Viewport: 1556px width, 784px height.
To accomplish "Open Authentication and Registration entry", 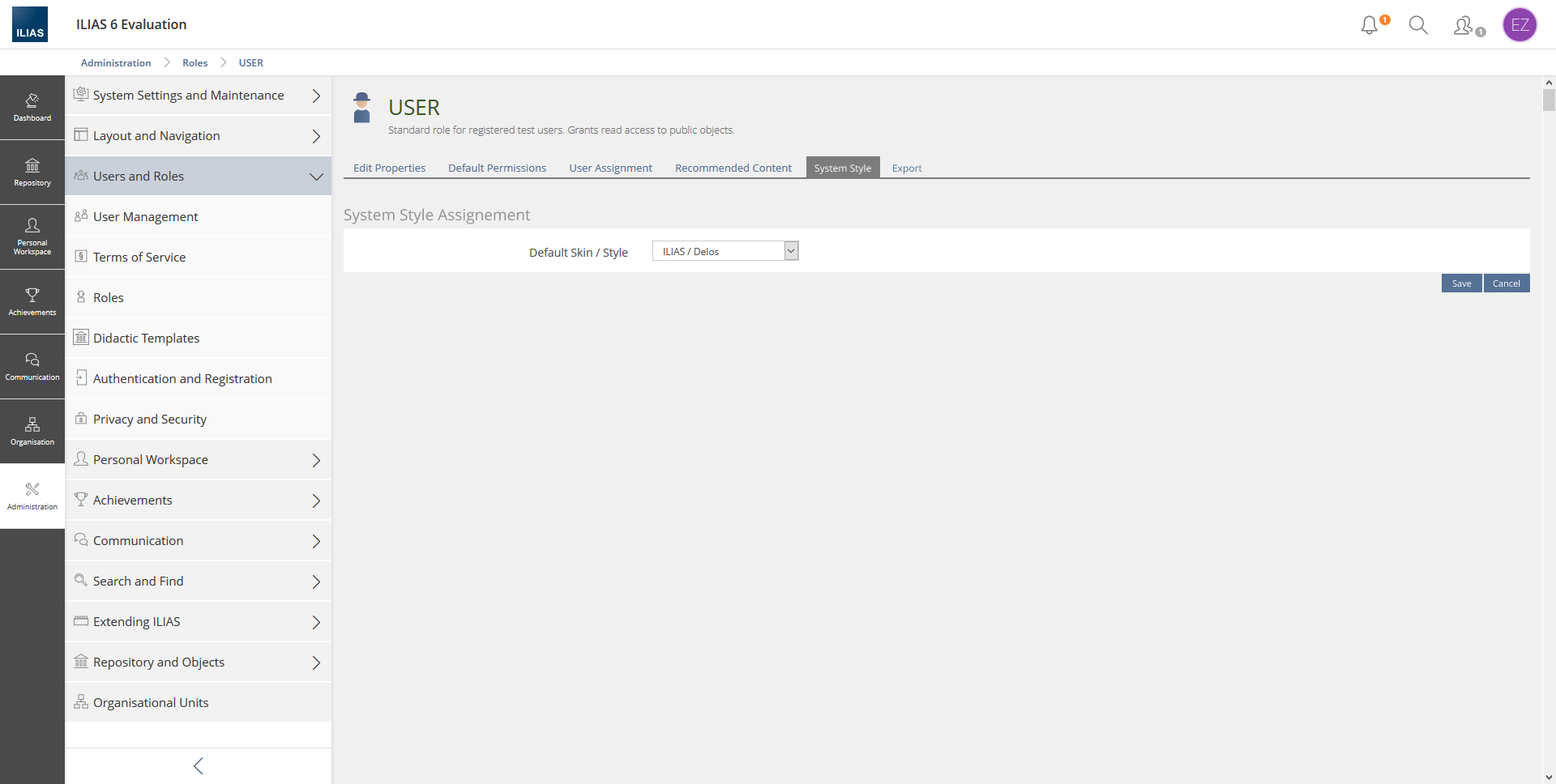I will coord(199,378).
